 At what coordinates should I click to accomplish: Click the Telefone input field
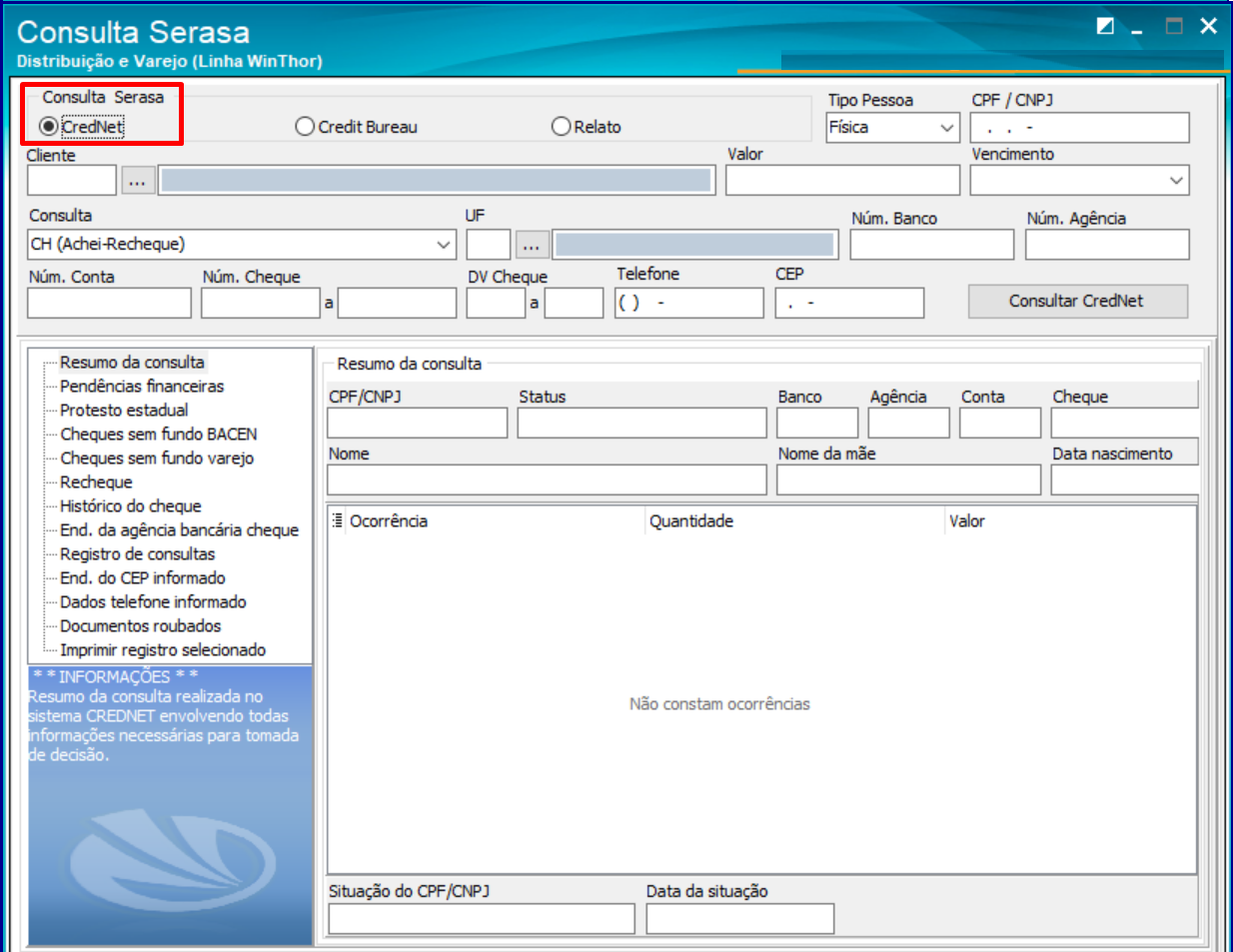[x=689, y=303]
